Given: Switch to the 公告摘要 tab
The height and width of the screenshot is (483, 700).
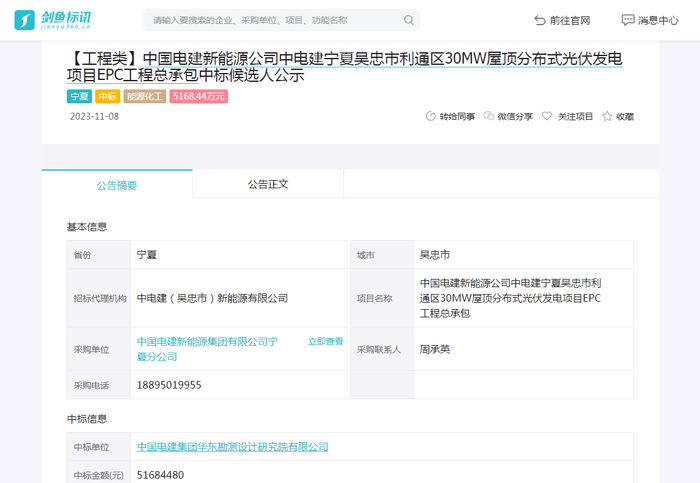Looking at the screenshot, I should (117, 185).
